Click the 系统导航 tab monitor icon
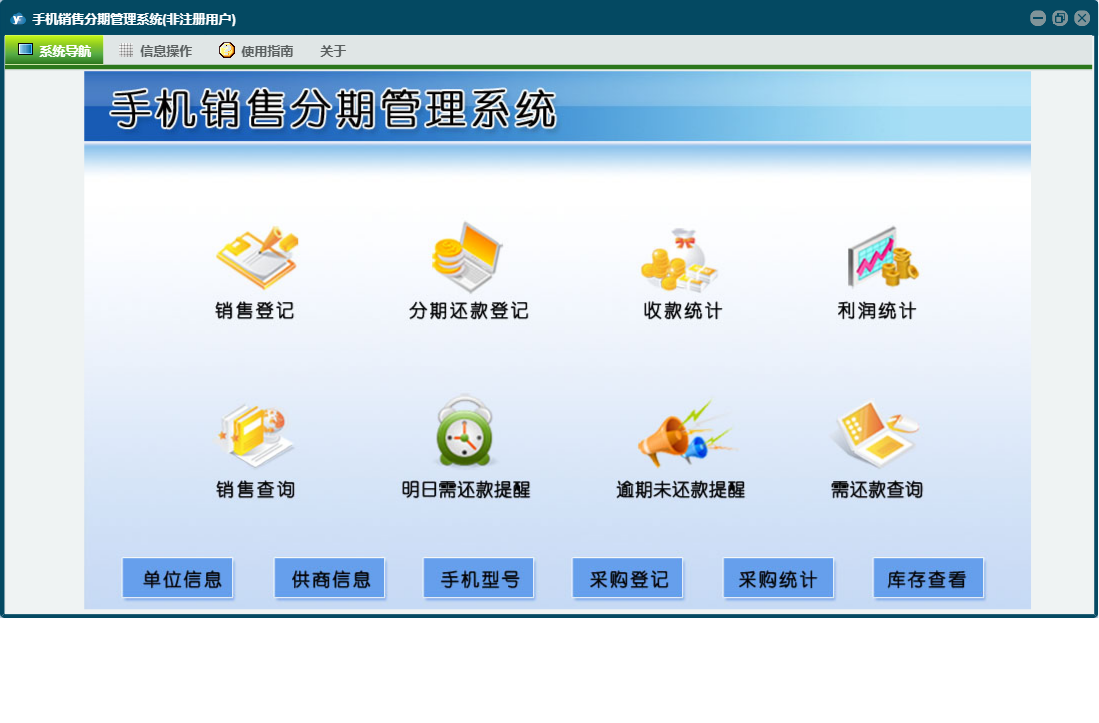The image size is (1099, 723). coord(25,49)
